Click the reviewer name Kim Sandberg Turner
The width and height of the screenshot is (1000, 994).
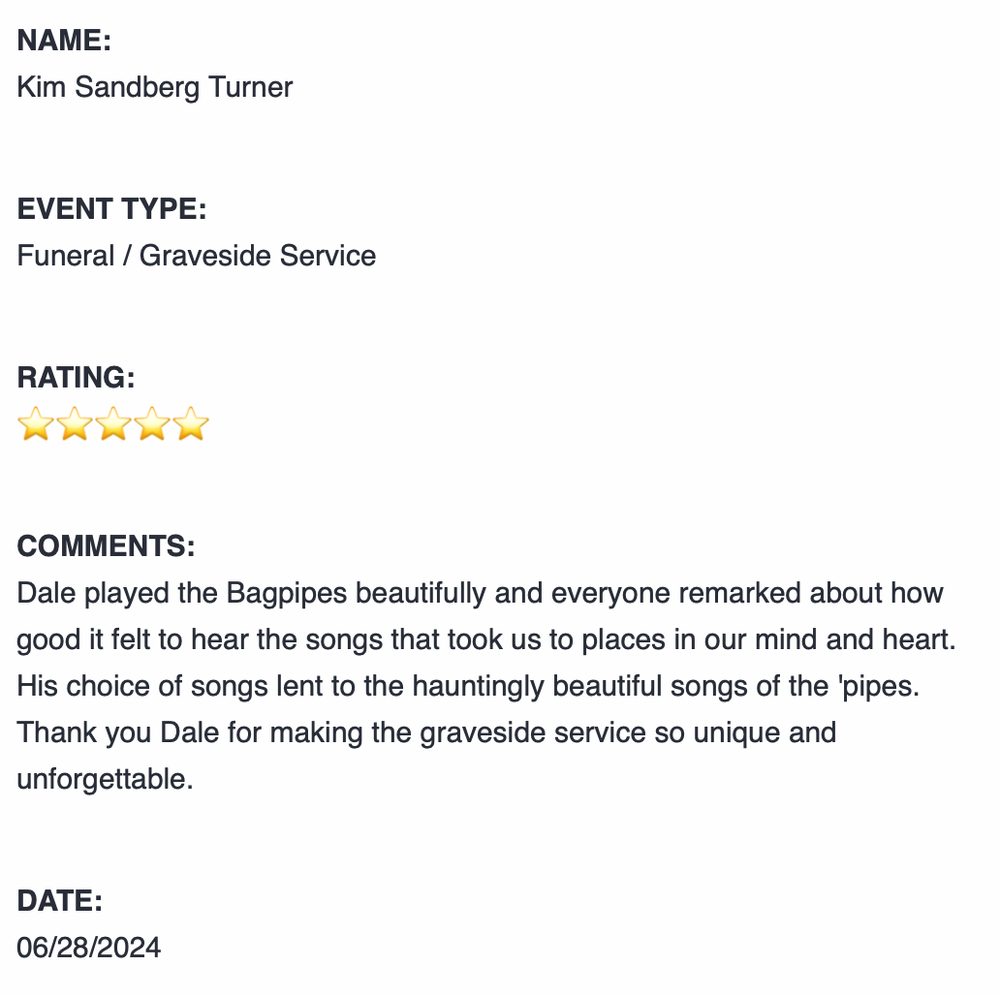[x=155, y=87]
